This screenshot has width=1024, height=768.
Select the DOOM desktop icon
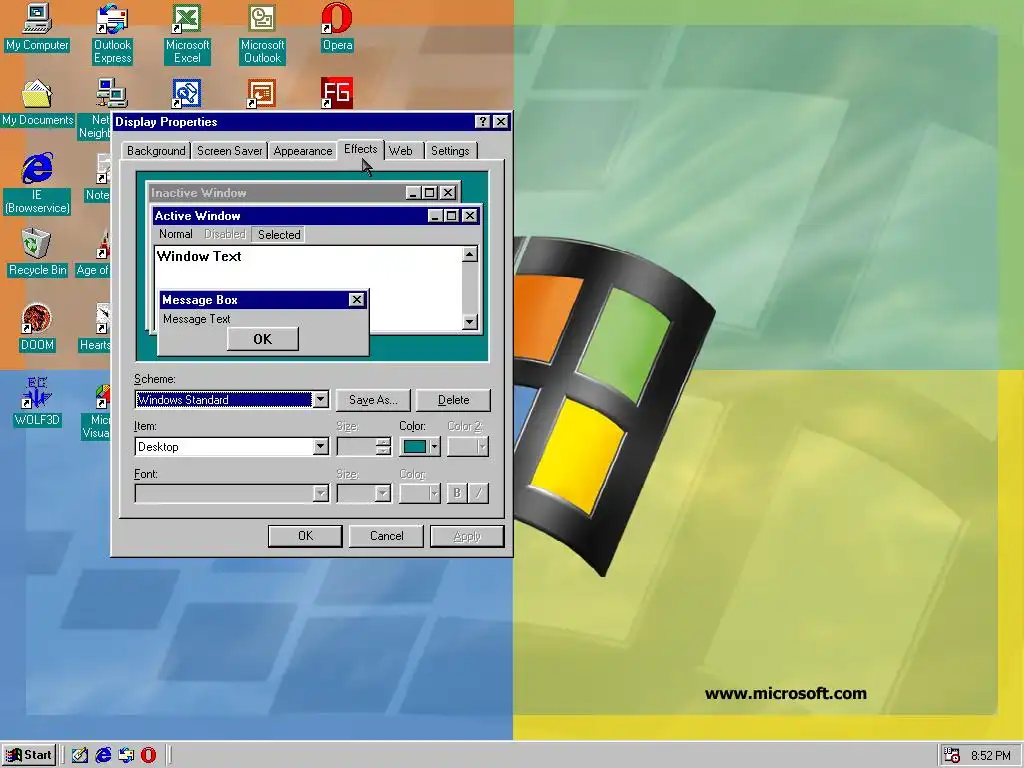point(37,327)
